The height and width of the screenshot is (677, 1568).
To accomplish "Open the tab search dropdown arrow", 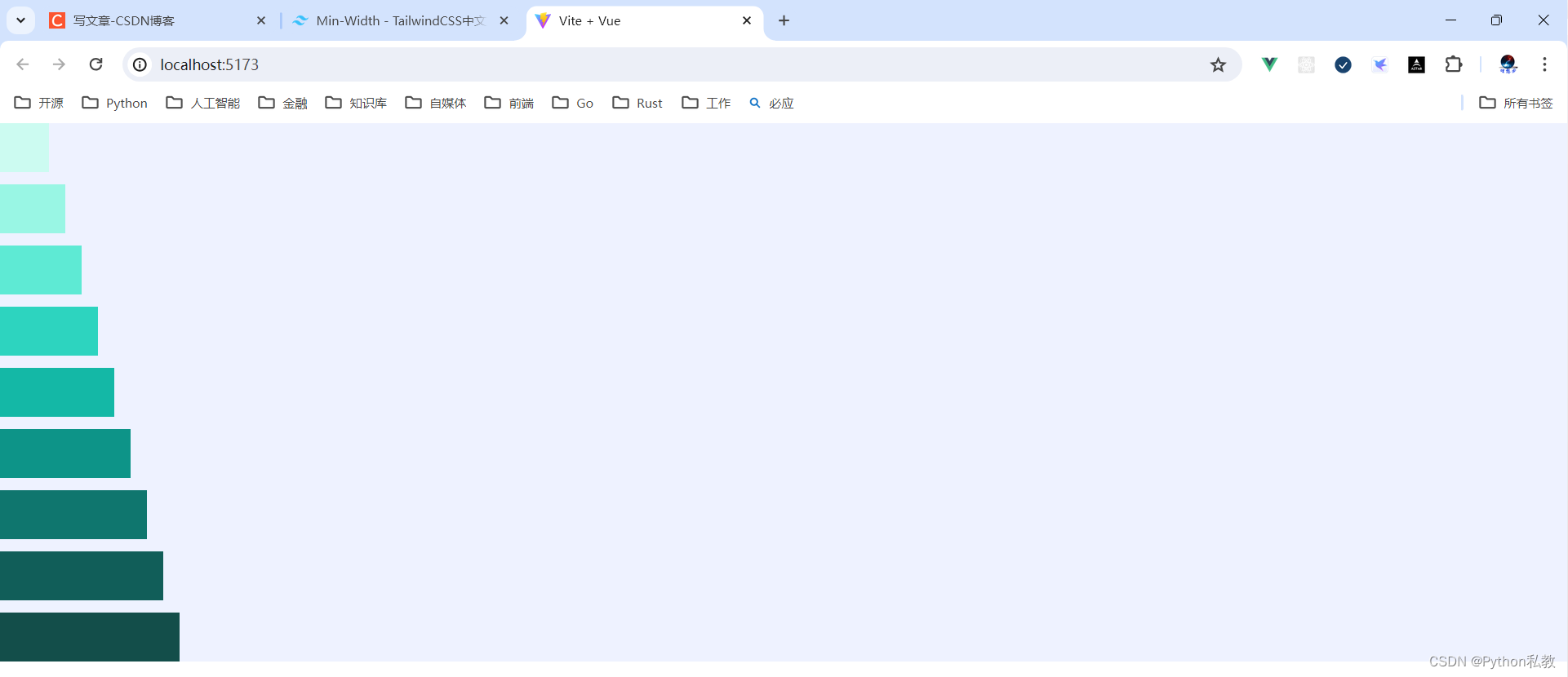I will [x=21, y=20].
